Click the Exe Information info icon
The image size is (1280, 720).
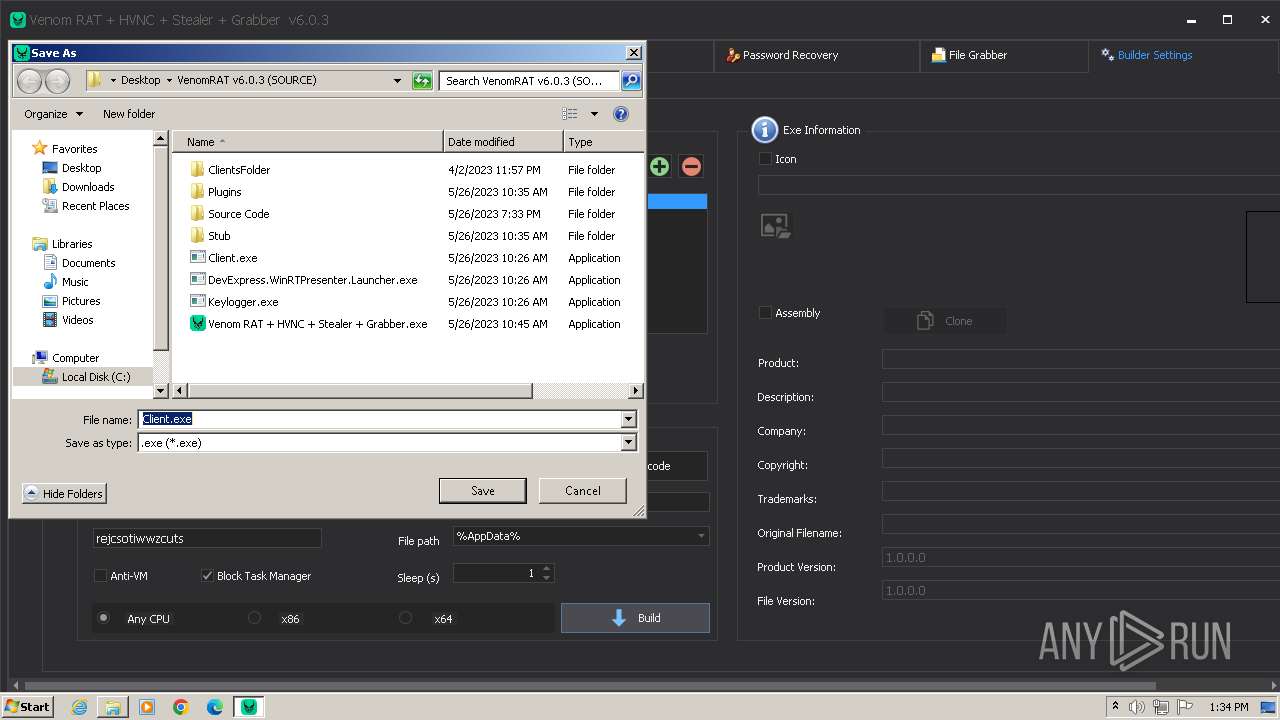click(764, 130)
